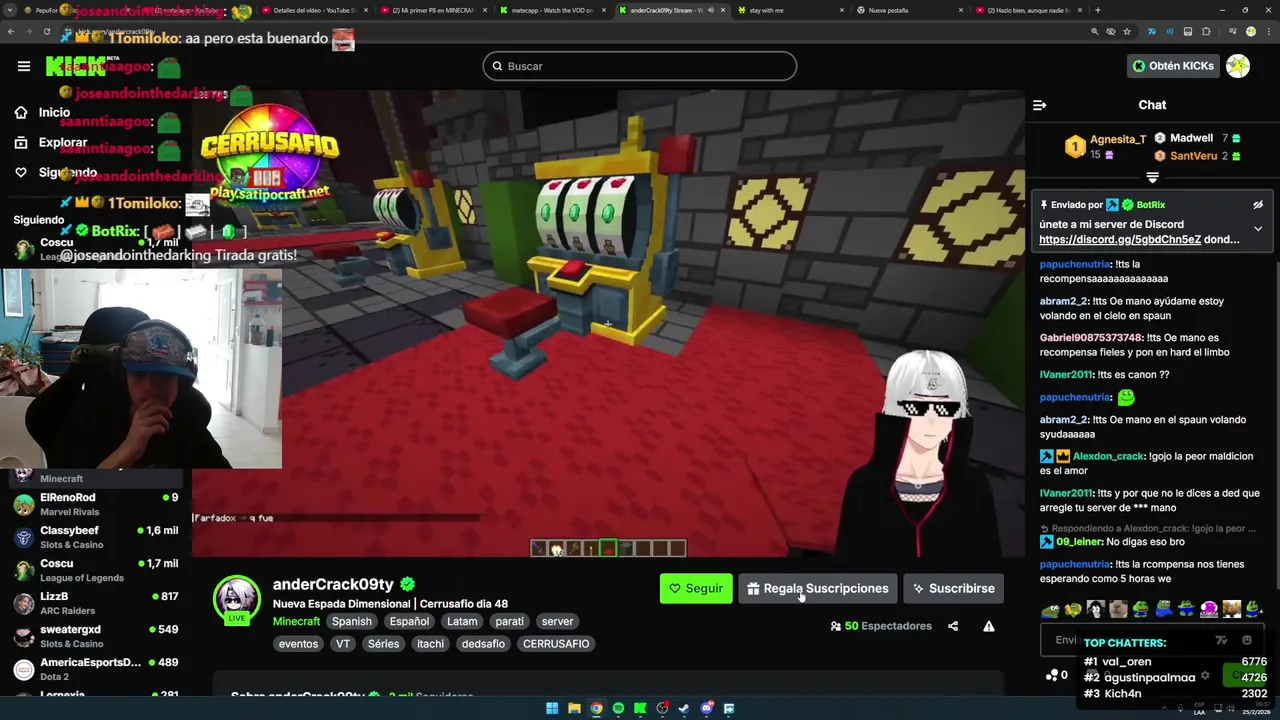Screen dimensions: 1280x720
Task: Open the Discord invite link
Action: pyautogui.click(x=1120, y=240)
